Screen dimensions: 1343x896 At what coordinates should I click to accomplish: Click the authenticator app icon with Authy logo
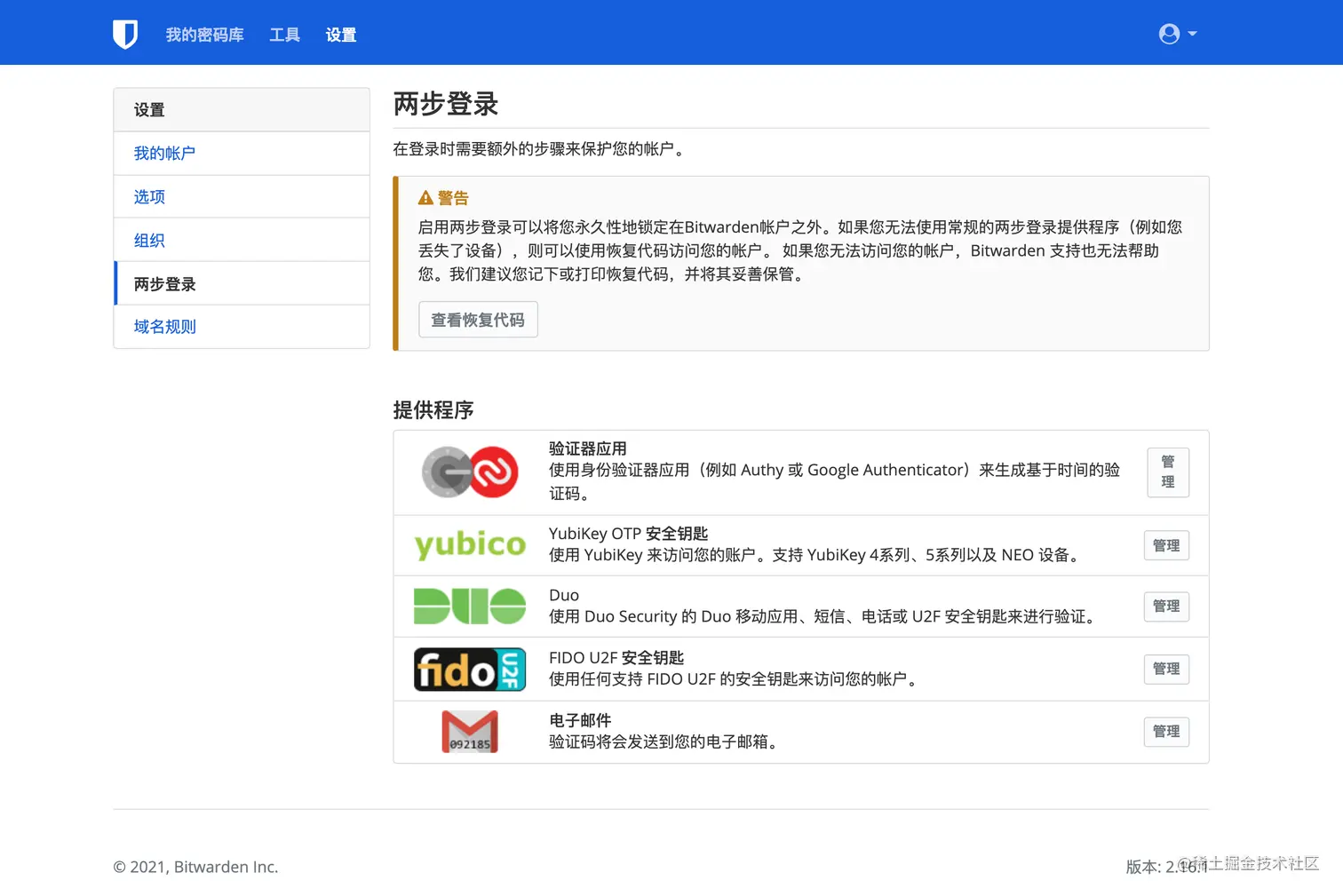click(x=469, y=472)
